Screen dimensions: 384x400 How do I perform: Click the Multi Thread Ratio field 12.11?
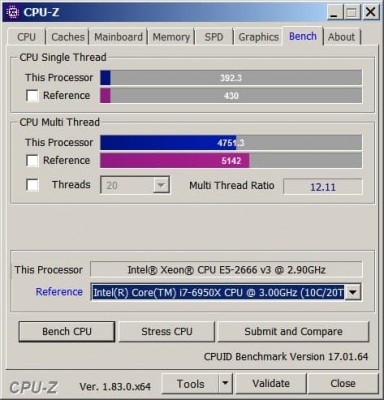coord(323,186)
